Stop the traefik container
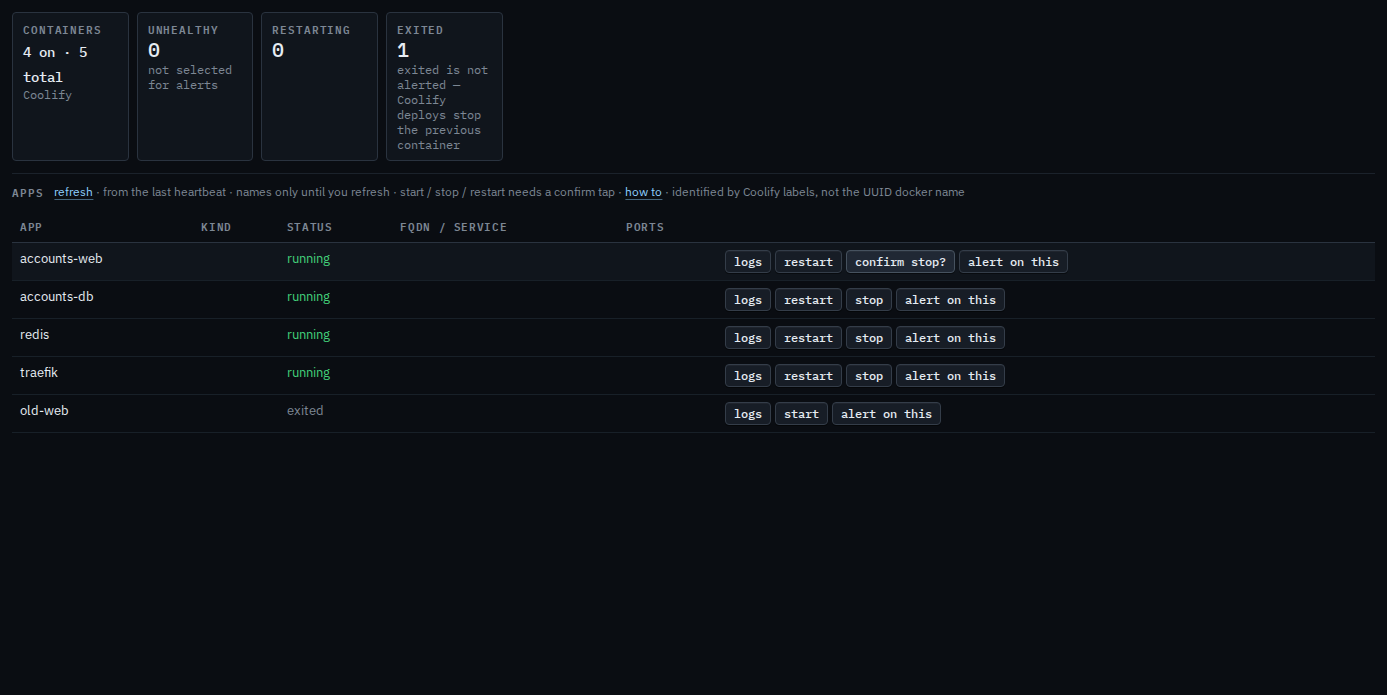 coord(869,376)
